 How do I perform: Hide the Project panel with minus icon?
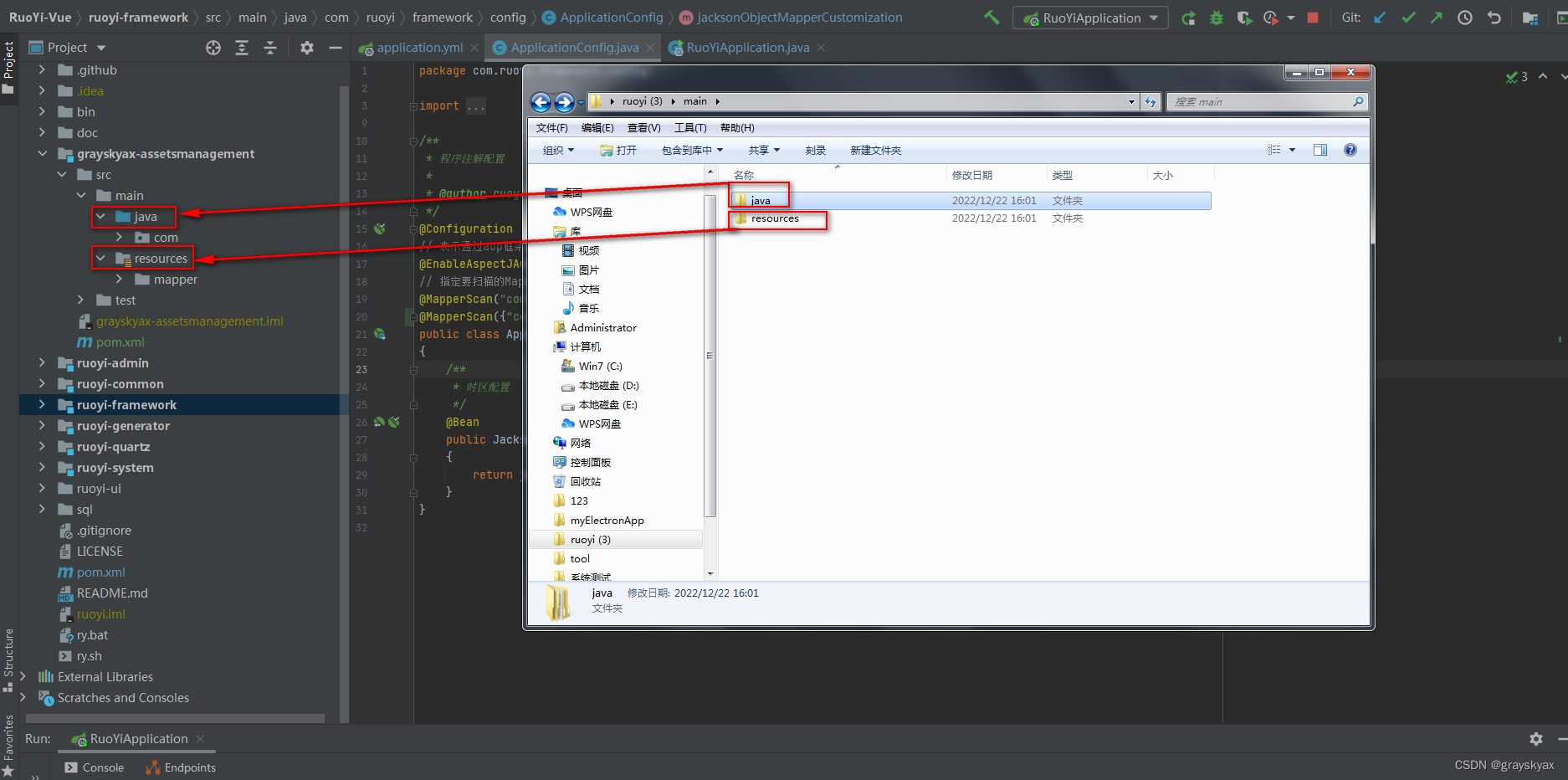tap(336, 48)
